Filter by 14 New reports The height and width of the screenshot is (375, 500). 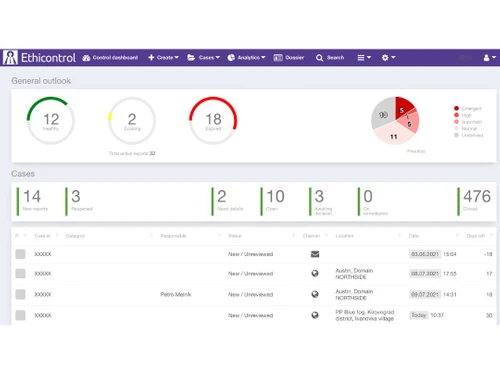click(33, 201)
